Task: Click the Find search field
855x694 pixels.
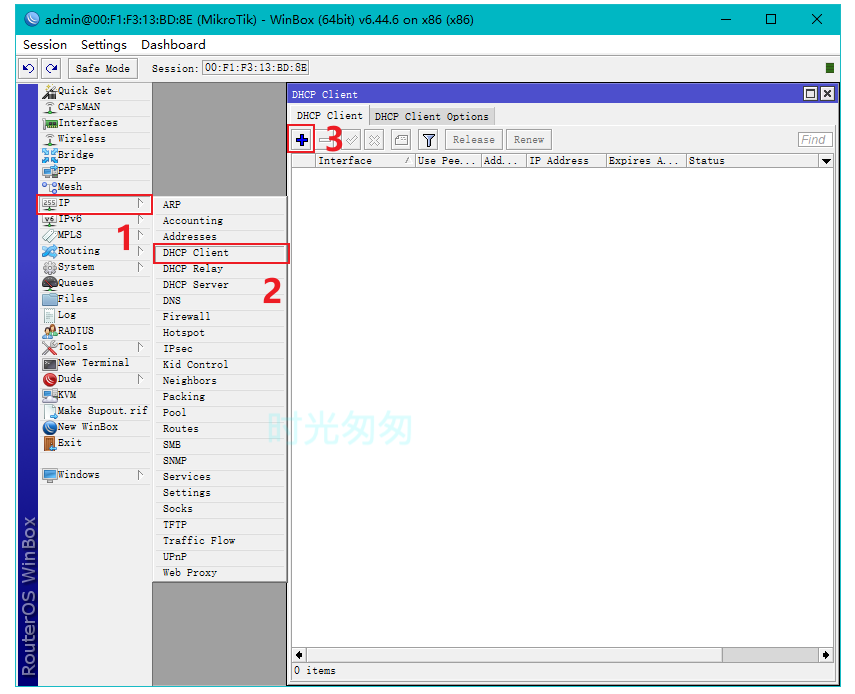Action: [815, 140]
